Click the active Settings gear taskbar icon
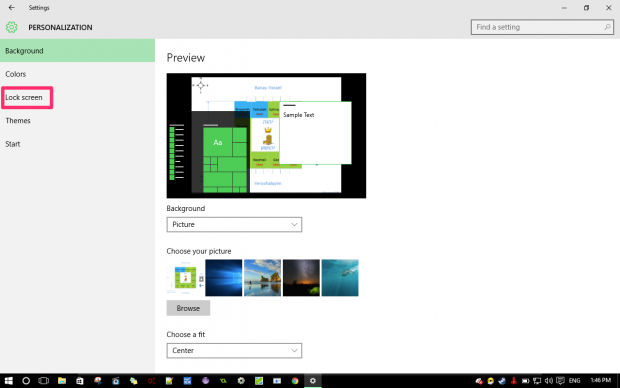The image size is (620, 388). (x=313, y=380)
